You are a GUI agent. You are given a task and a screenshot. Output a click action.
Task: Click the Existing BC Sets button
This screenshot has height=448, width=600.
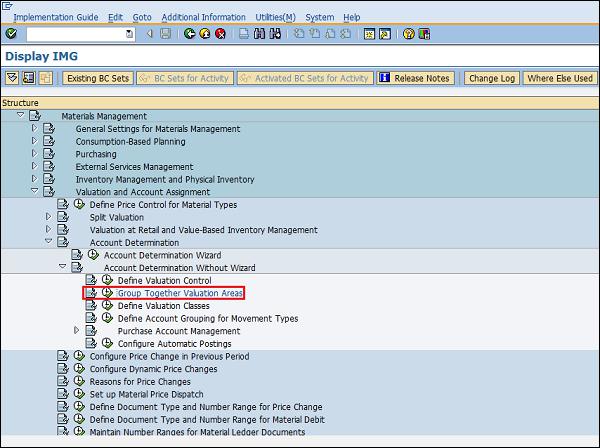tap(97, 78)
